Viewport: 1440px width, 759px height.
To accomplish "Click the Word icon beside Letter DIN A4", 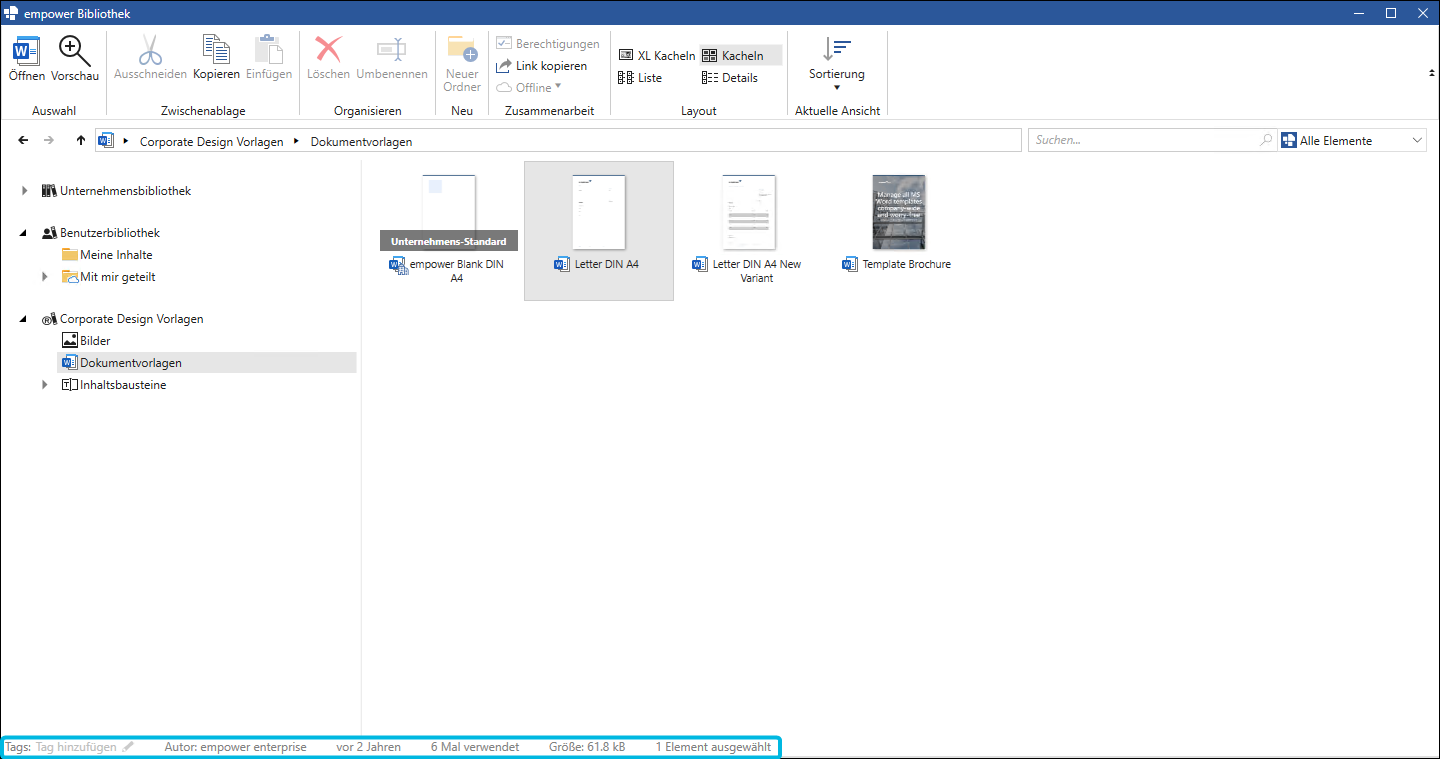I will click(562, 265).
